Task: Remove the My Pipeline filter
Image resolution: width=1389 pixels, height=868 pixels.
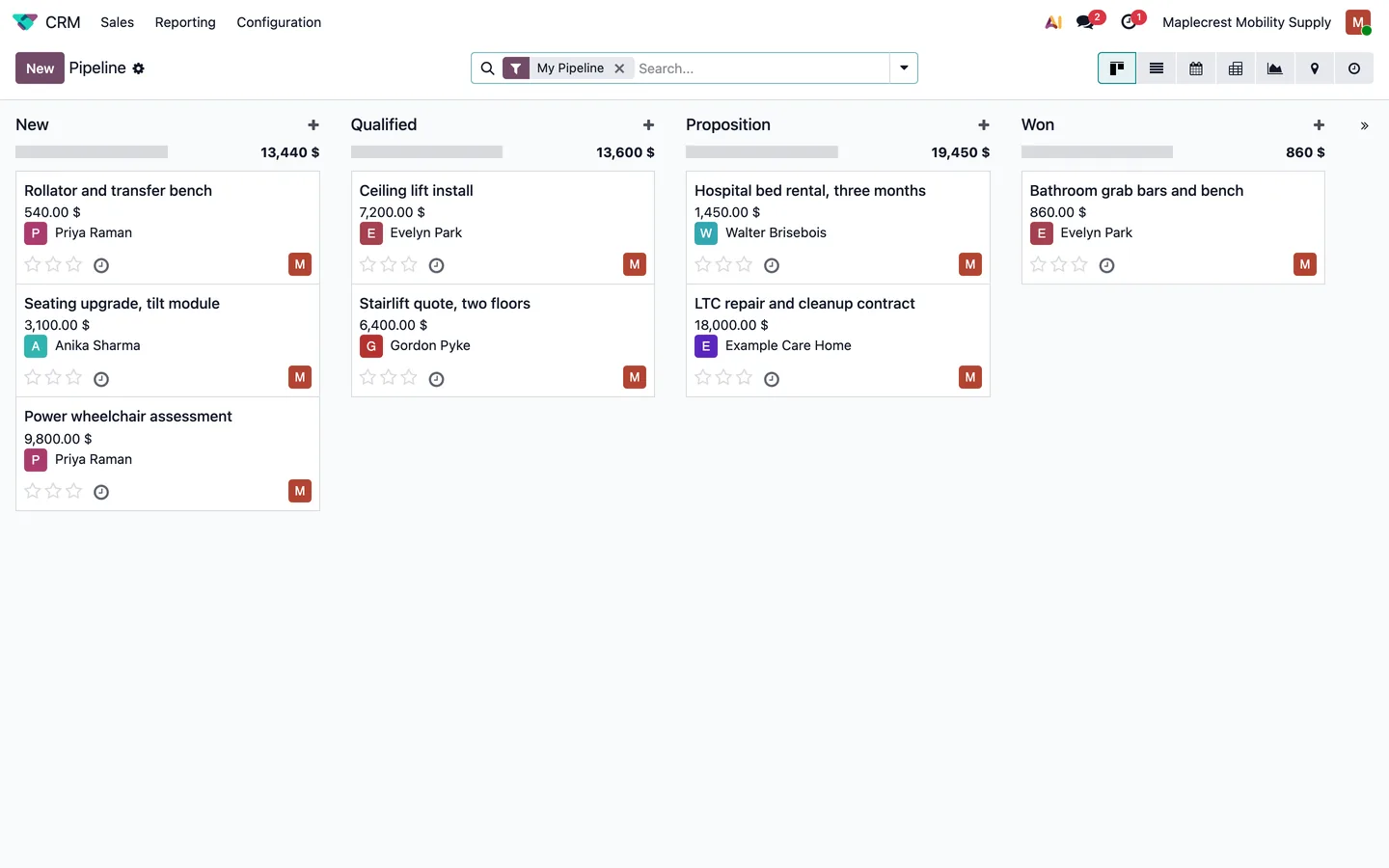Action: click(x=619, y=68)
